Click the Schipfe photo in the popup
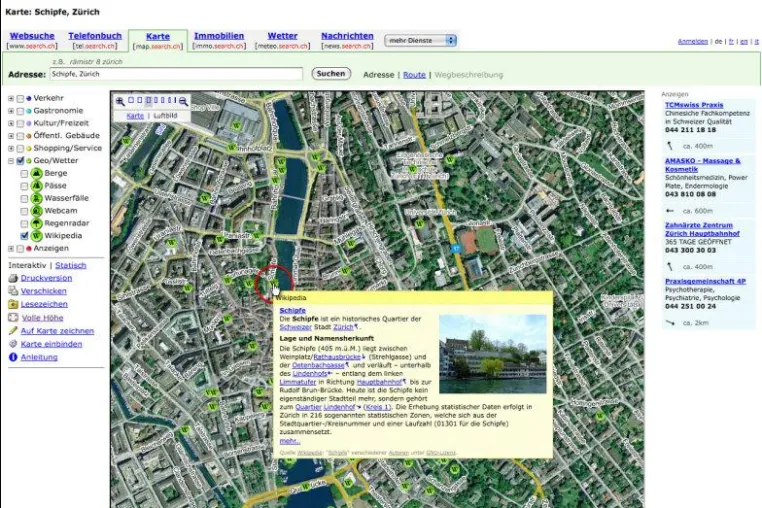762x508 pixels. tap(493, 354)
